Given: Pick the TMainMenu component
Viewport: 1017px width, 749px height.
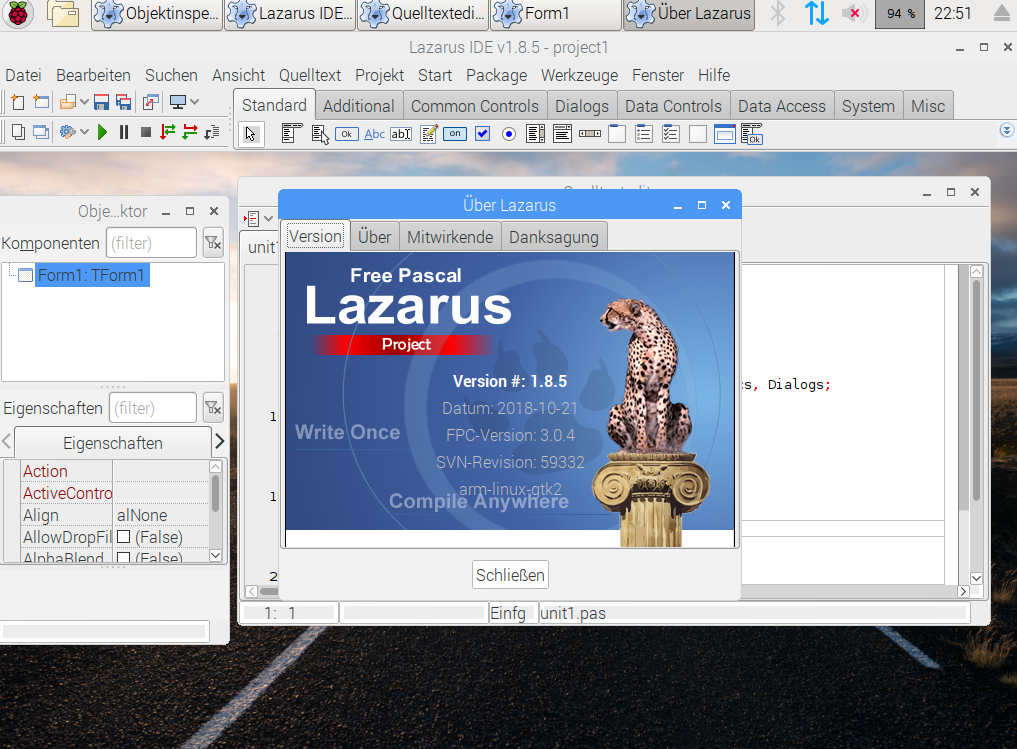Looking at the screenshot, I should pos(292,134).
